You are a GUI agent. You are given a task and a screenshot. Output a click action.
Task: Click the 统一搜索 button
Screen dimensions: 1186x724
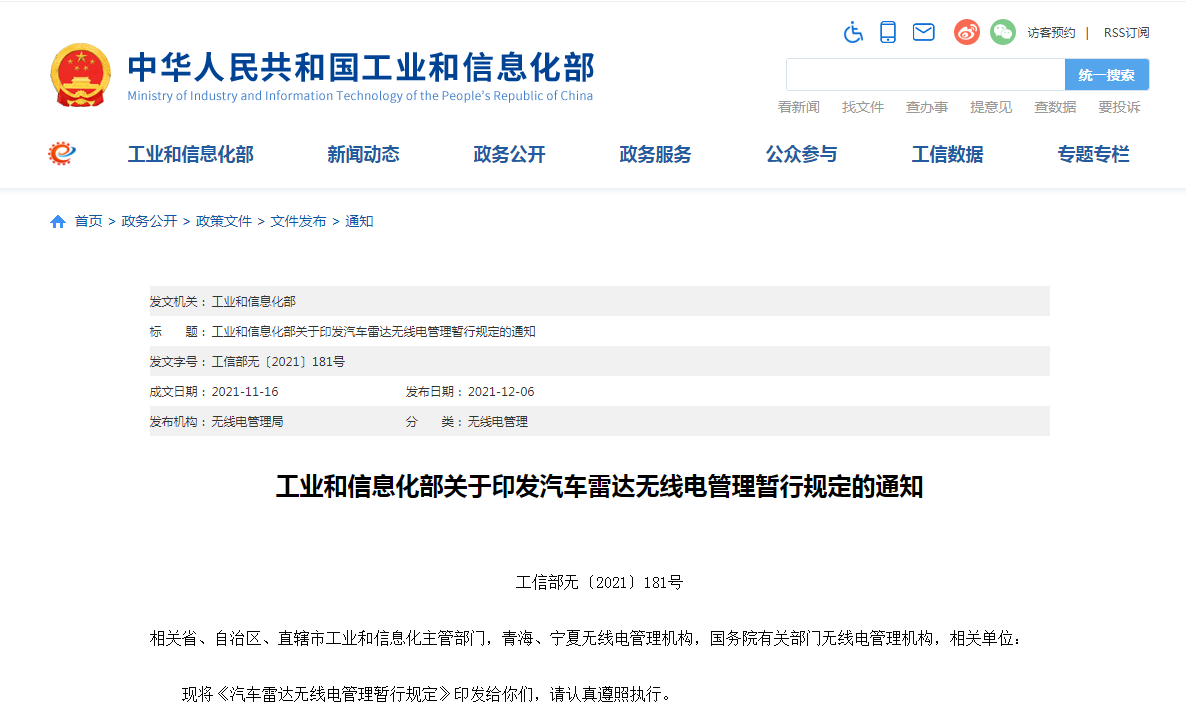coord(1107,75)
